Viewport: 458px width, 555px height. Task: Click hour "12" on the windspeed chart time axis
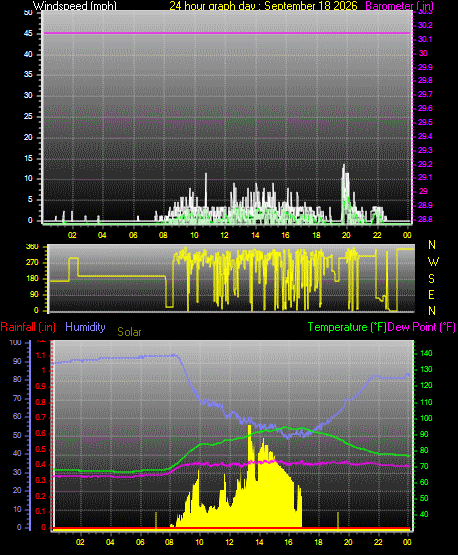(224, 235)
